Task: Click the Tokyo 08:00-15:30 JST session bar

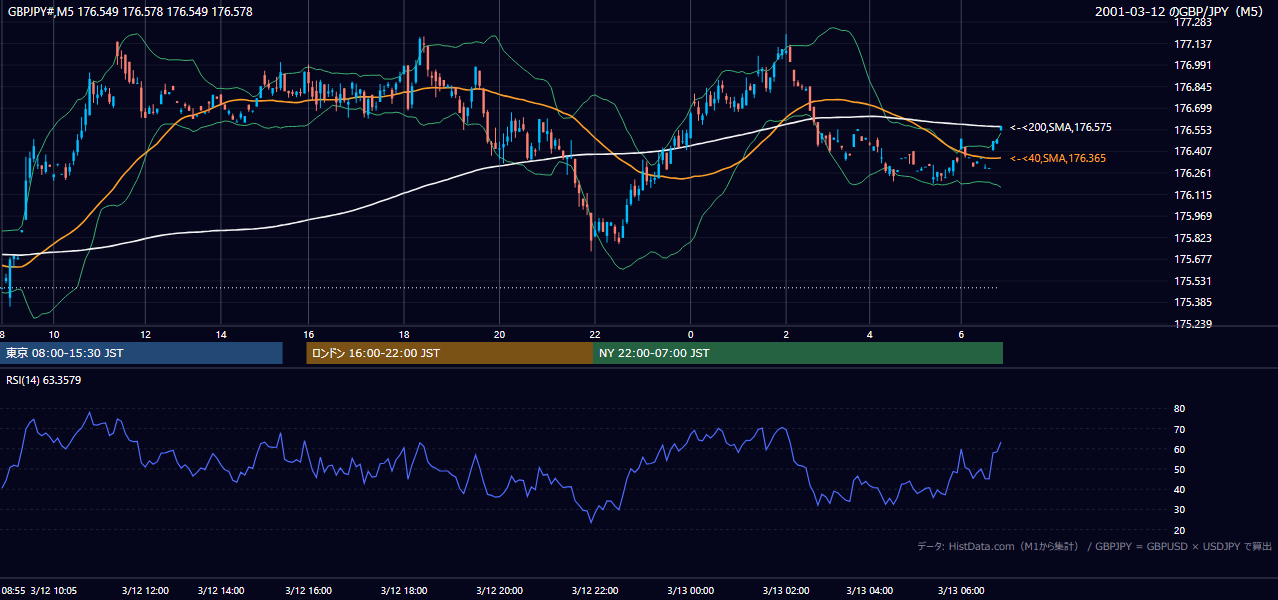Action: click(141, 353)
